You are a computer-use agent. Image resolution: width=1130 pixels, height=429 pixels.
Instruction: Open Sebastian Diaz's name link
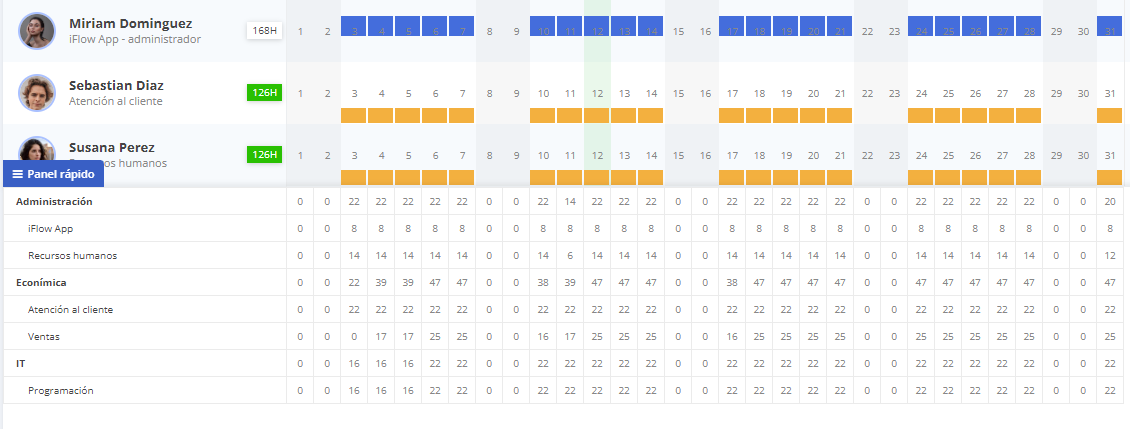click(115, 86)
